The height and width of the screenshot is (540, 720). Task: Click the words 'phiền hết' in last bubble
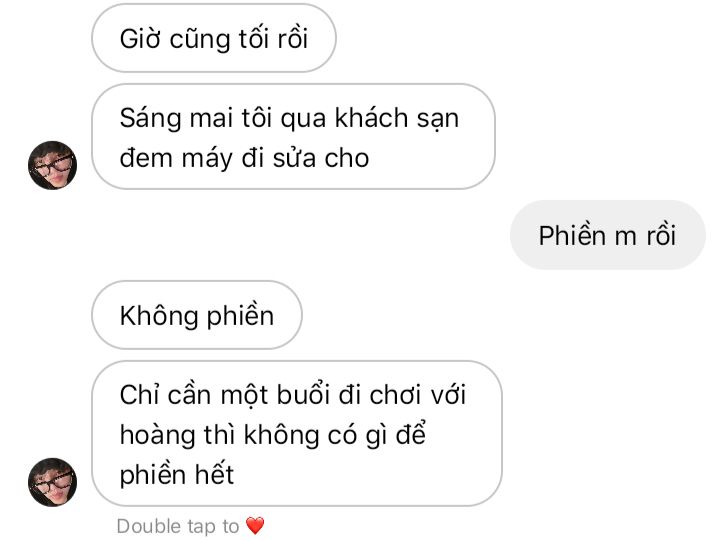pos(177,475)
